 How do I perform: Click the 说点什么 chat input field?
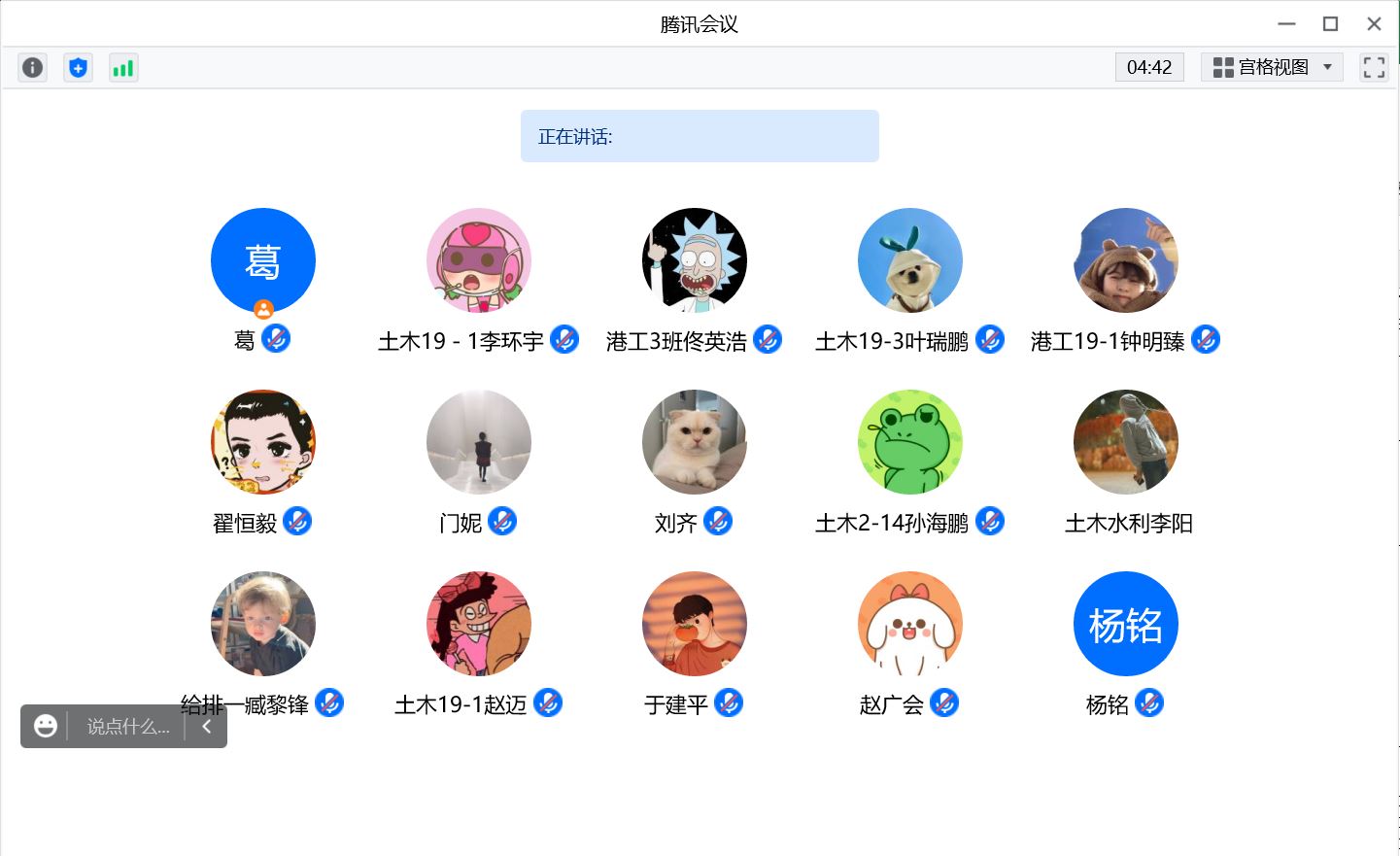tap(128, 726)
